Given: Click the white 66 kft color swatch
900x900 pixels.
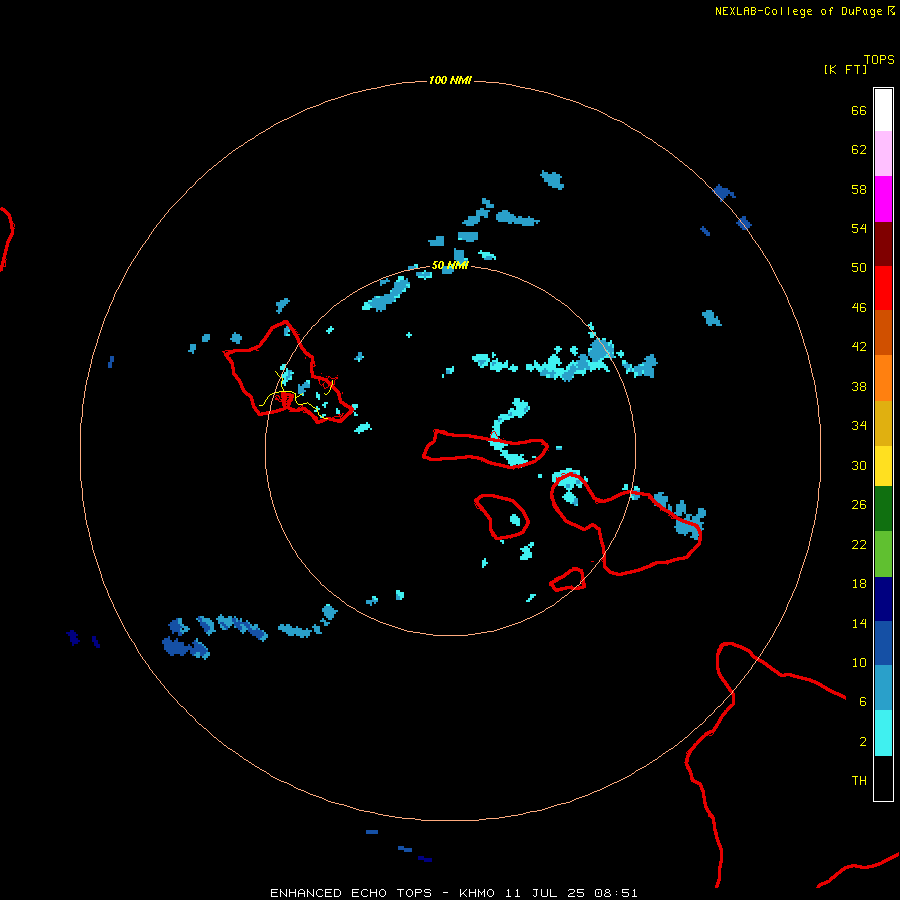Looking at the screenshot, I should point(883,110).
